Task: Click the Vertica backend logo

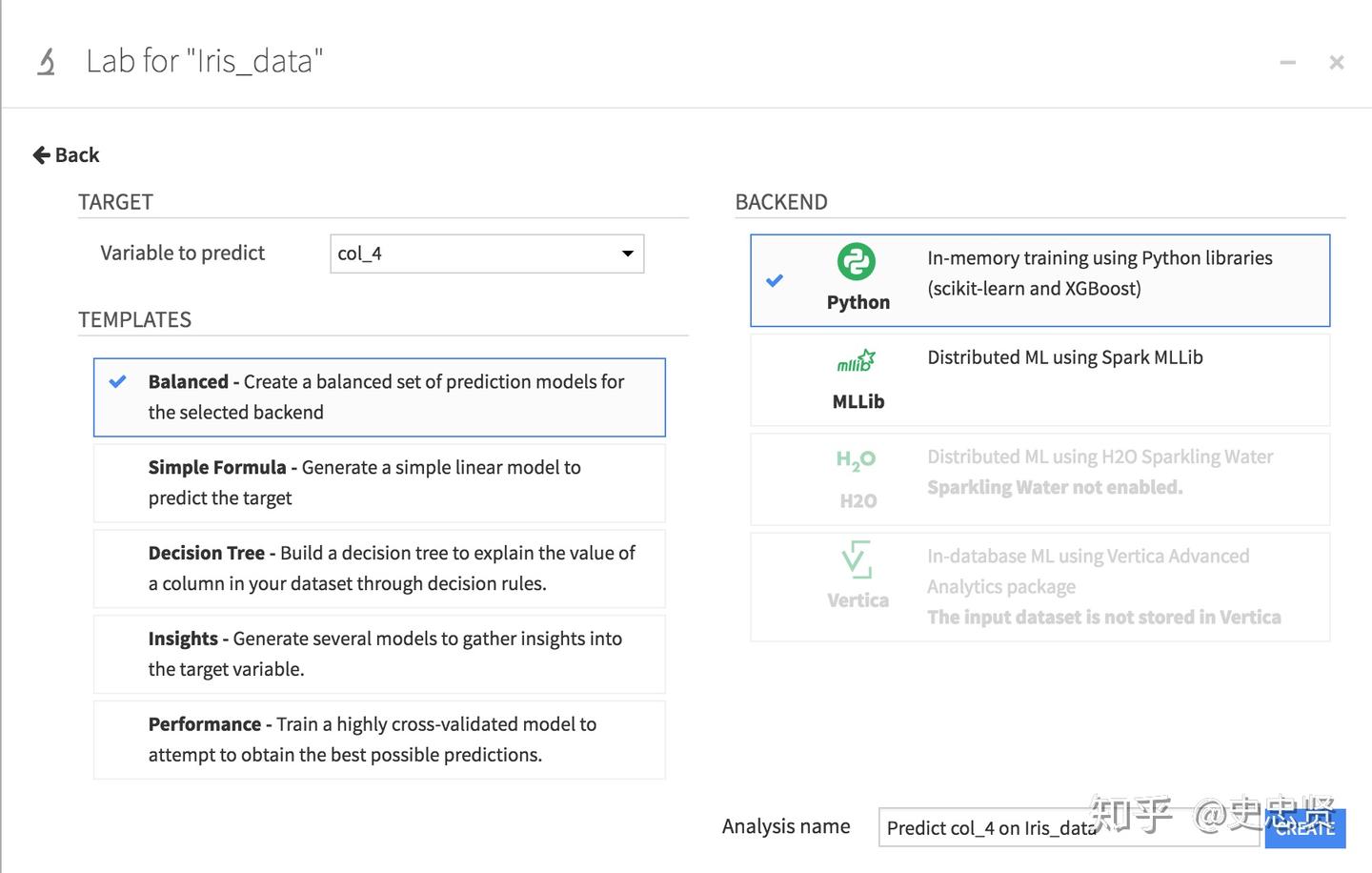Action: coord(857,559)
